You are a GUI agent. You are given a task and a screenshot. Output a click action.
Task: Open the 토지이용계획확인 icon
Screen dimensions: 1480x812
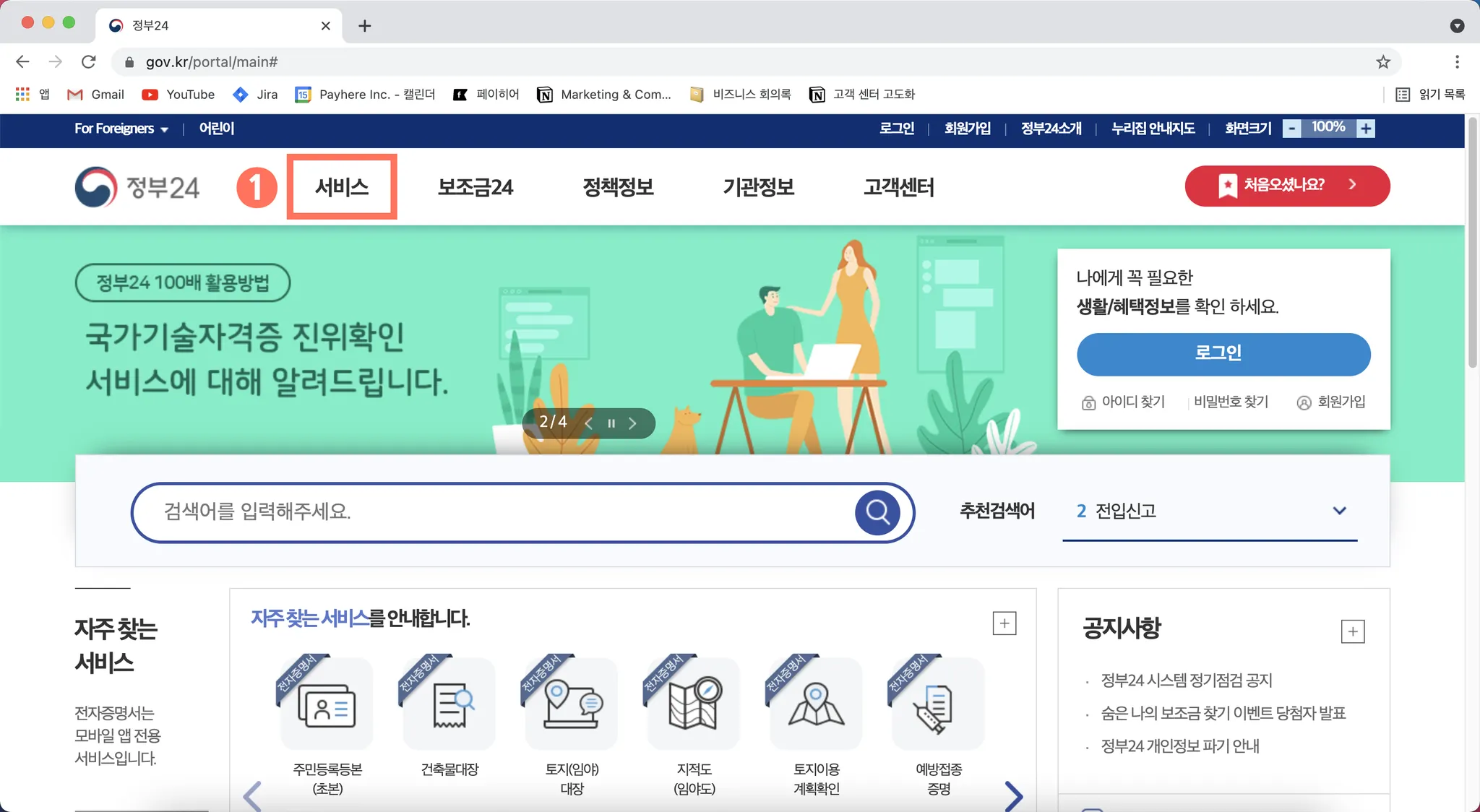coord(816,705)
